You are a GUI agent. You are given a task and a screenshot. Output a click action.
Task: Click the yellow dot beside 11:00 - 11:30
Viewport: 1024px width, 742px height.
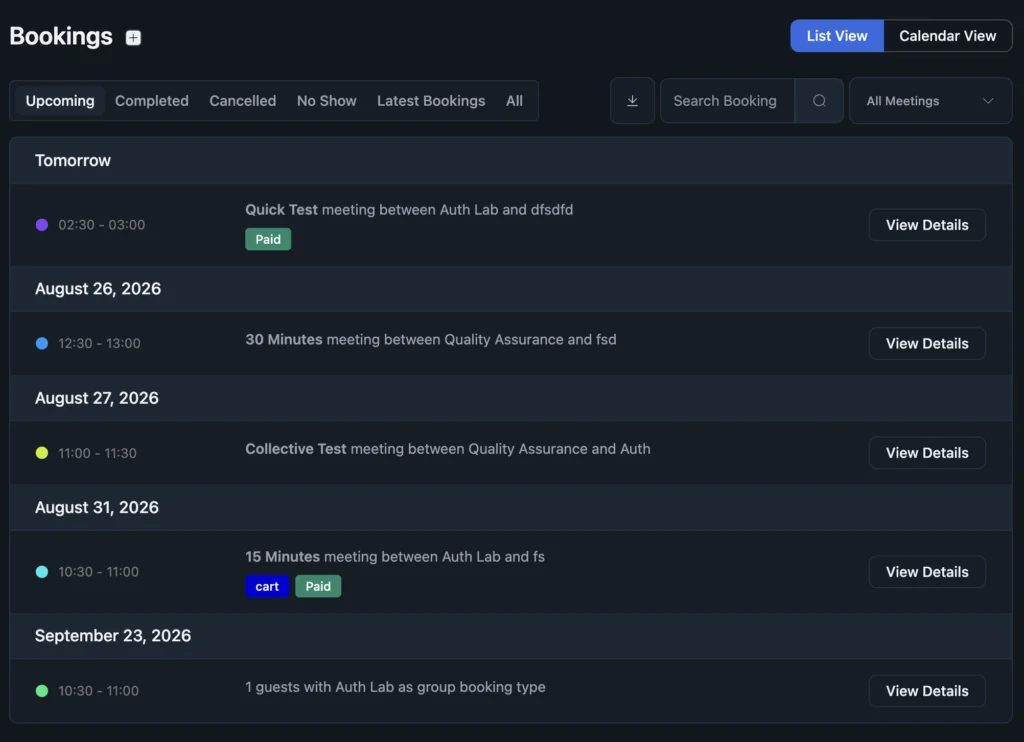(42, 453)
